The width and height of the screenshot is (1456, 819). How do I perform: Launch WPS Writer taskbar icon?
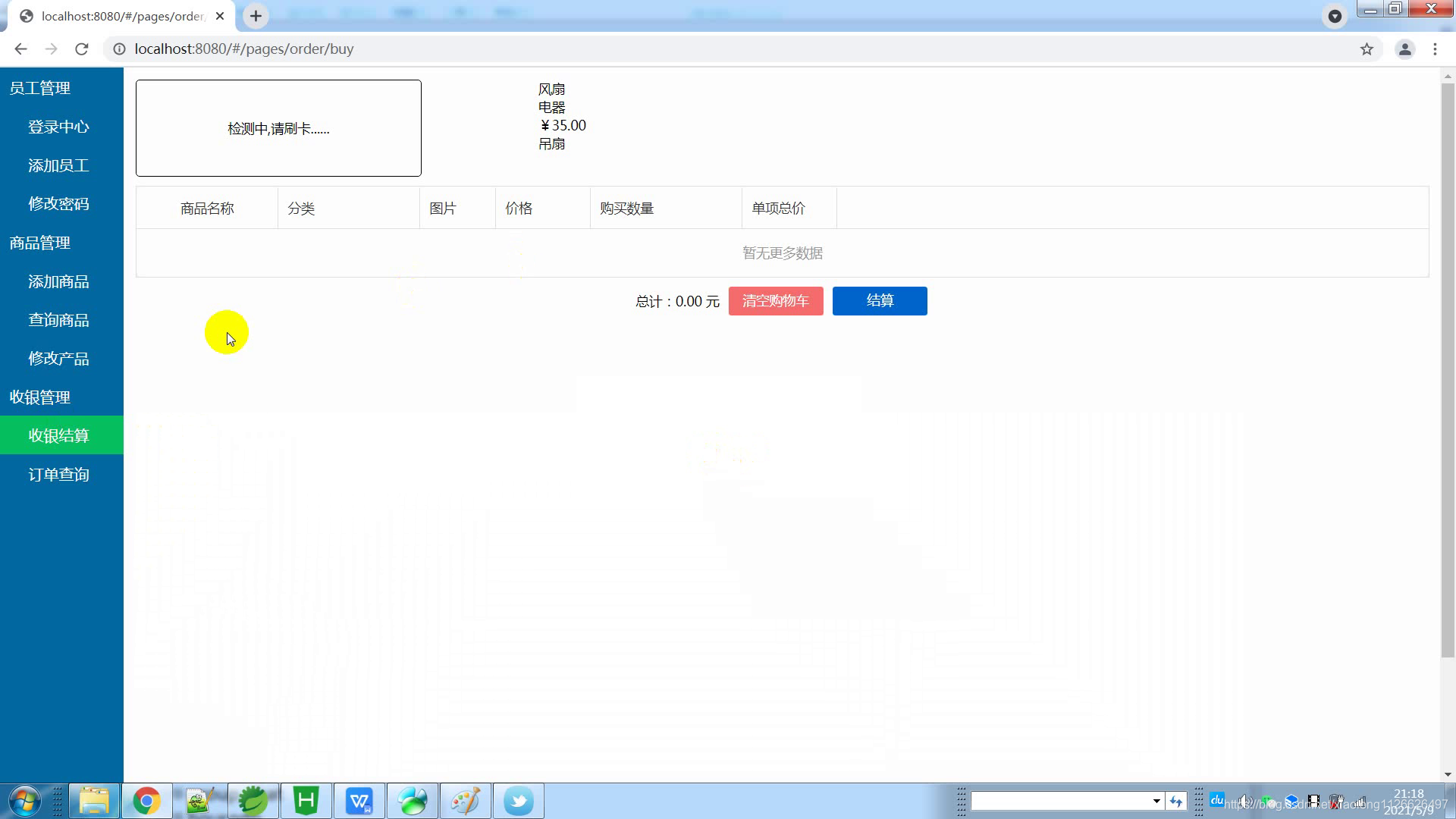coord(359,801)
